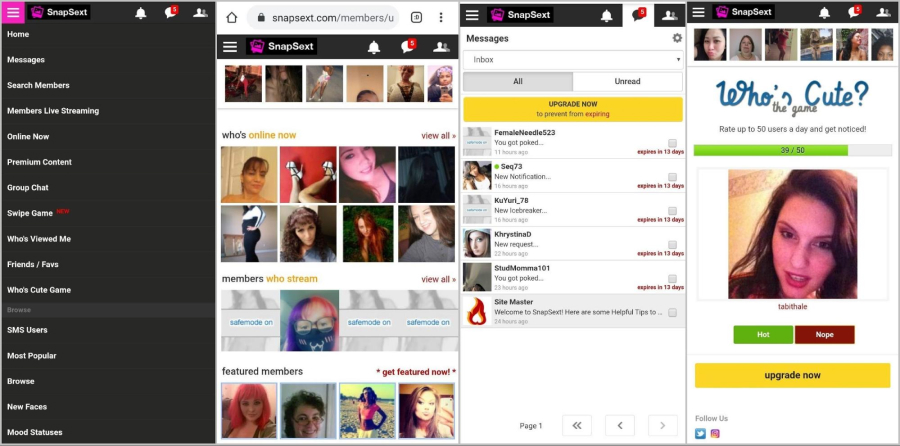Go to first page of messages
This screenshot has height=446, width=900.
pos(577,425)
